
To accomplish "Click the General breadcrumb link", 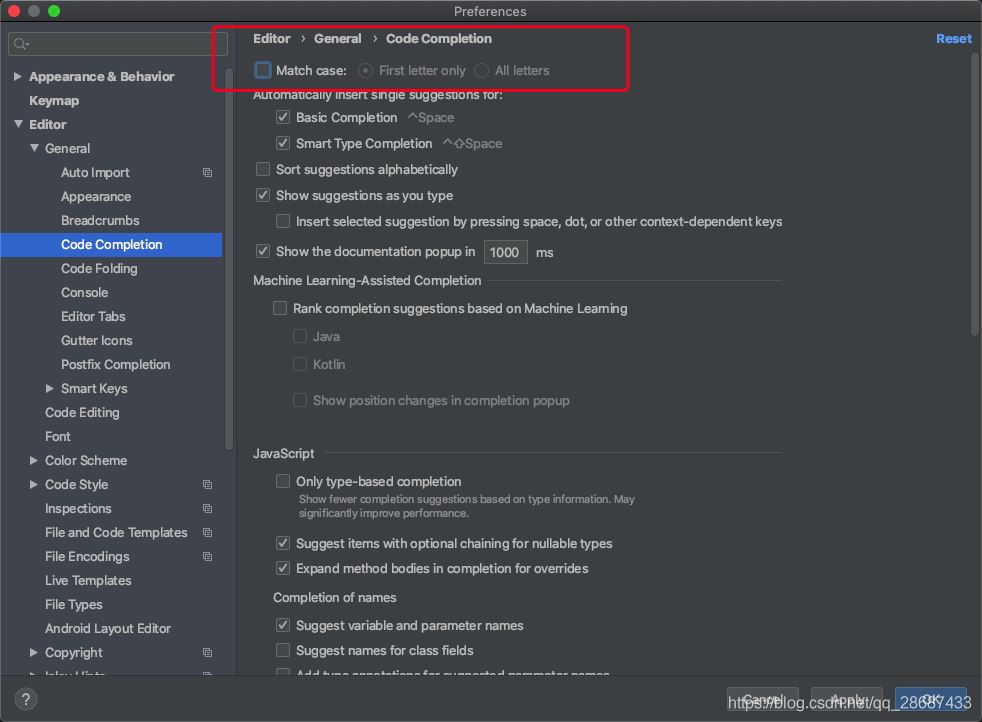I will (x=337, y=39).
